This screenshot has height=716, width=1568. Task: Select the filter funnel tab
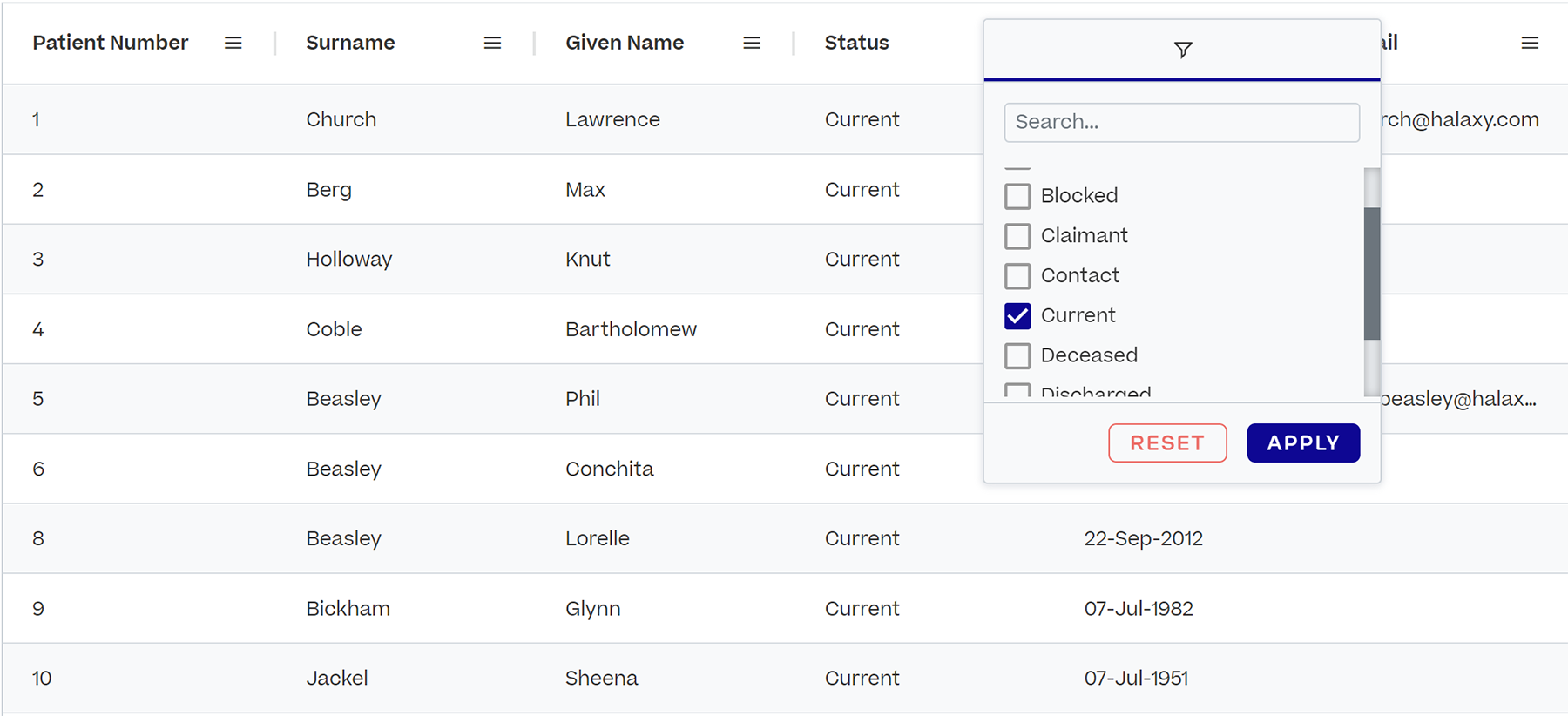(1182, 50)
